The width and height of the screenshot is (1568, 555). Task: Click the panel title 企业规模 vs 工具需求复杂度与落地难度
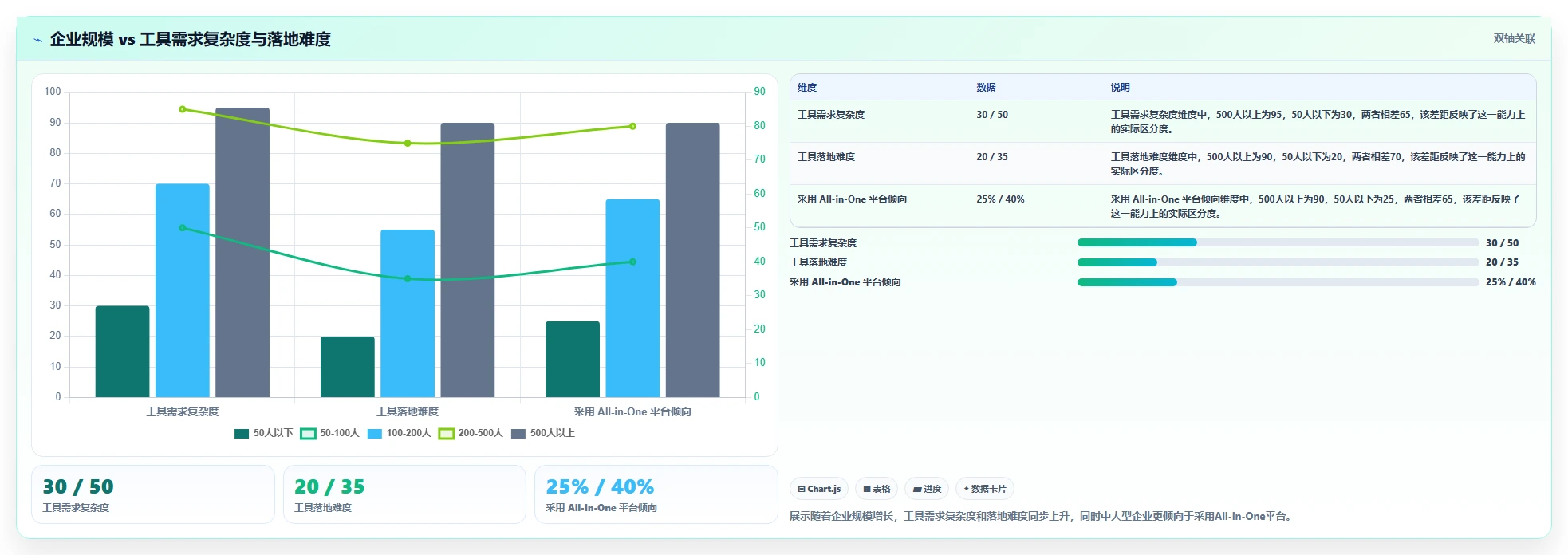pyautogui.click(x=191, y=39)
